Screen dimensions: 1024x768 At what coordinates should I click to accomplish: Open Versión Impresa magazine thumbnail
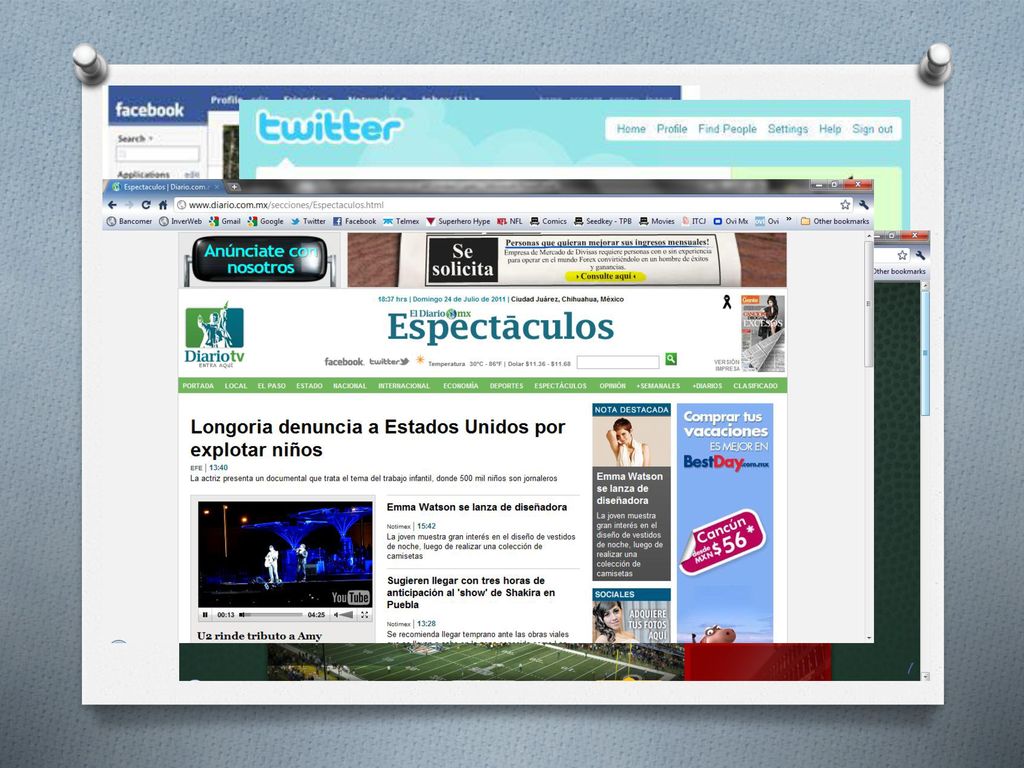[763, 333]
